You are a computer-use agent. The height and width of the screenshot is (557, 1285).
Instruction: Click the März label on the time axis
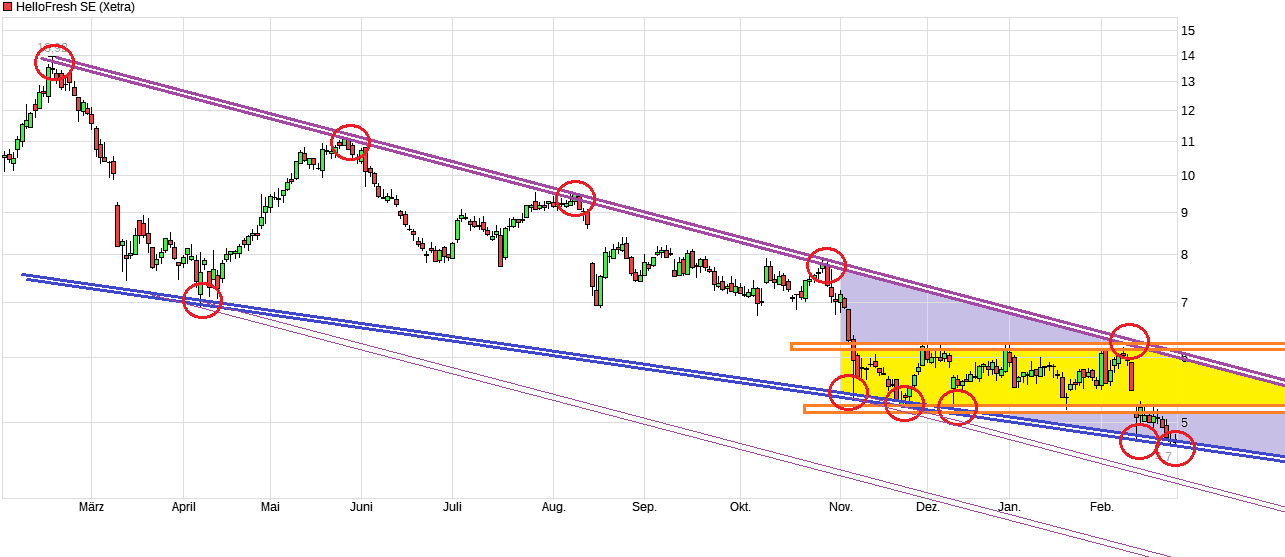click(x=91, y=507)
